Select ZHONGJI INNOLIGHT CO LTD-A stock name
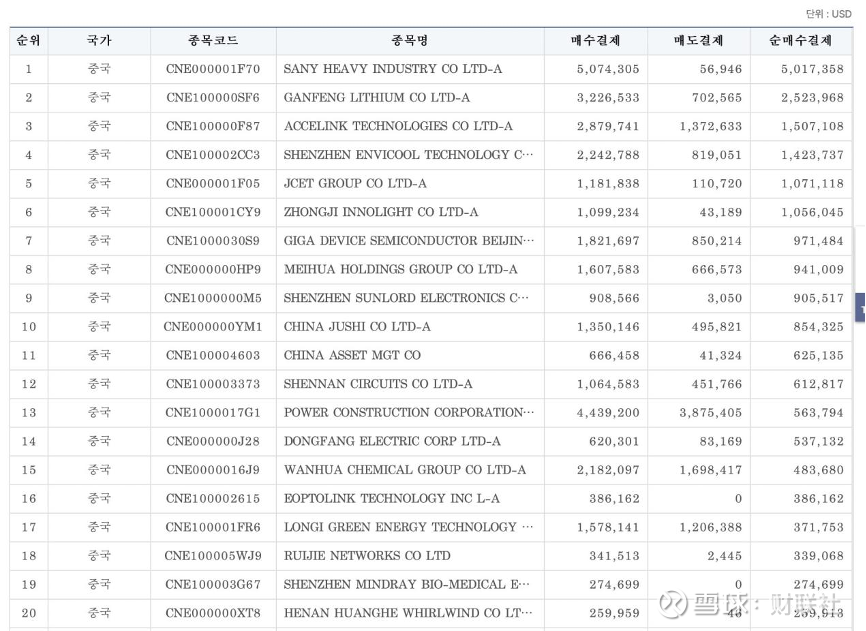866x631 pixels. point(381,212)
